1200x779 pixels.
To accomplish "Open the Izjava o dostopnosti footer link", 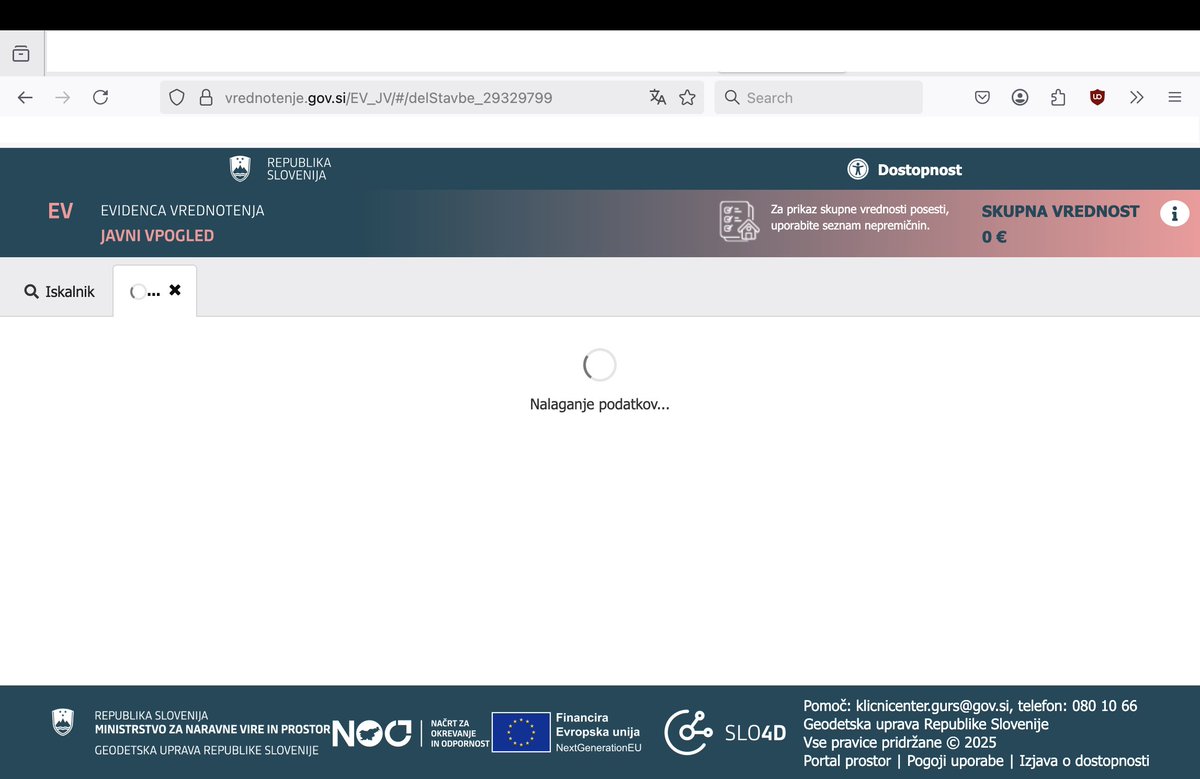I will [1084, 761].
